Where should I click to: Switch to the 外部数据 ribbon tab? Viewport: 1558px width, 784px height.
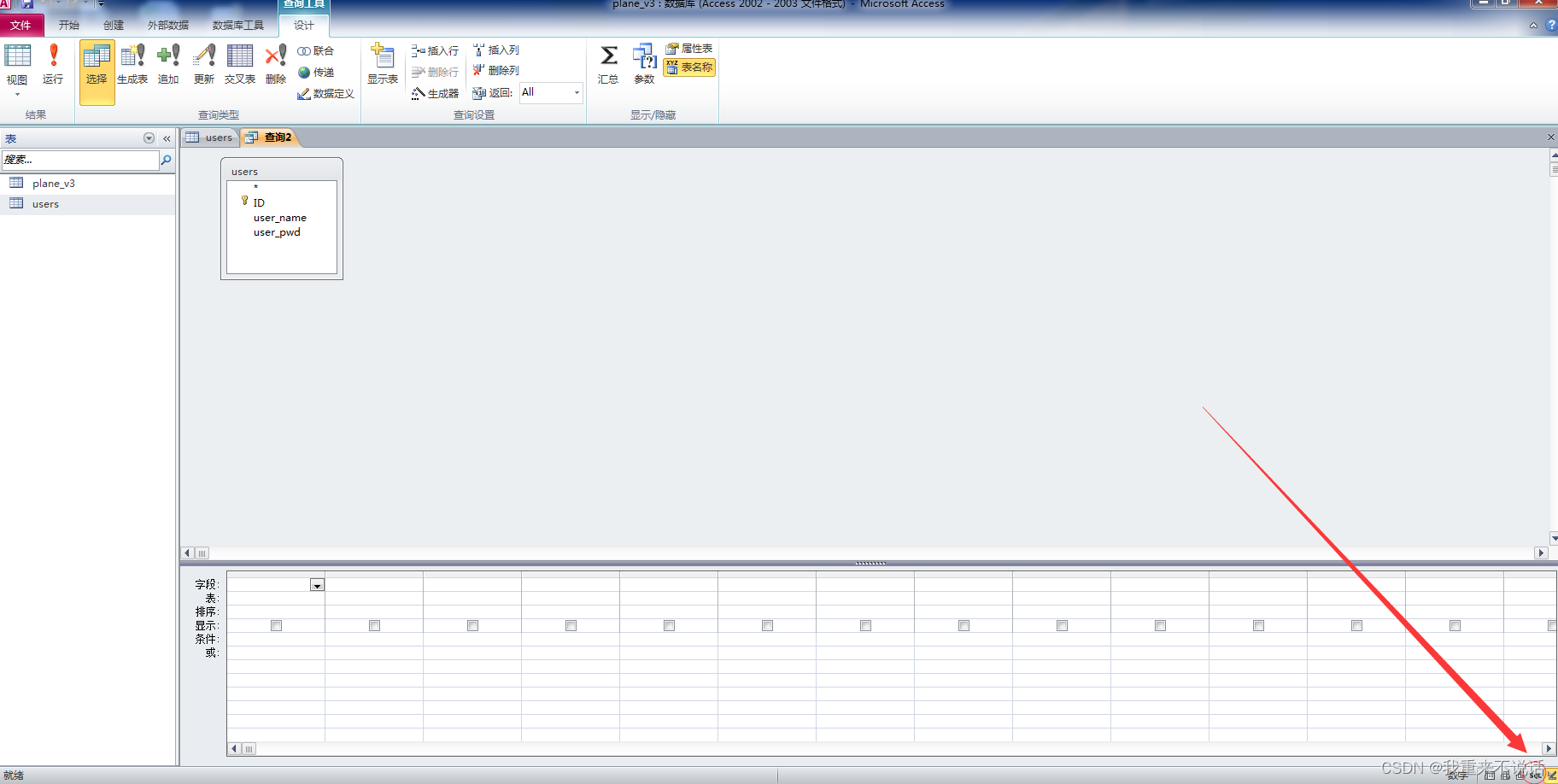168,26
